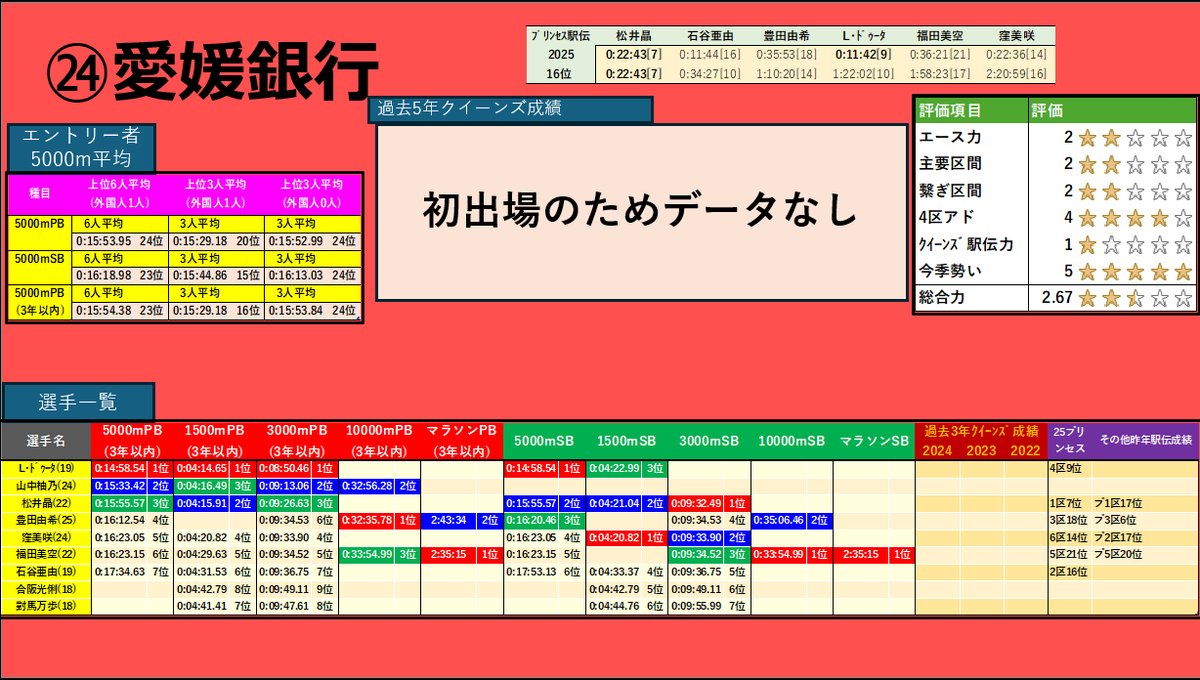Click the 5000mSB column header
This screenshot has width=1200, height=680.
(x=544, y=441)
